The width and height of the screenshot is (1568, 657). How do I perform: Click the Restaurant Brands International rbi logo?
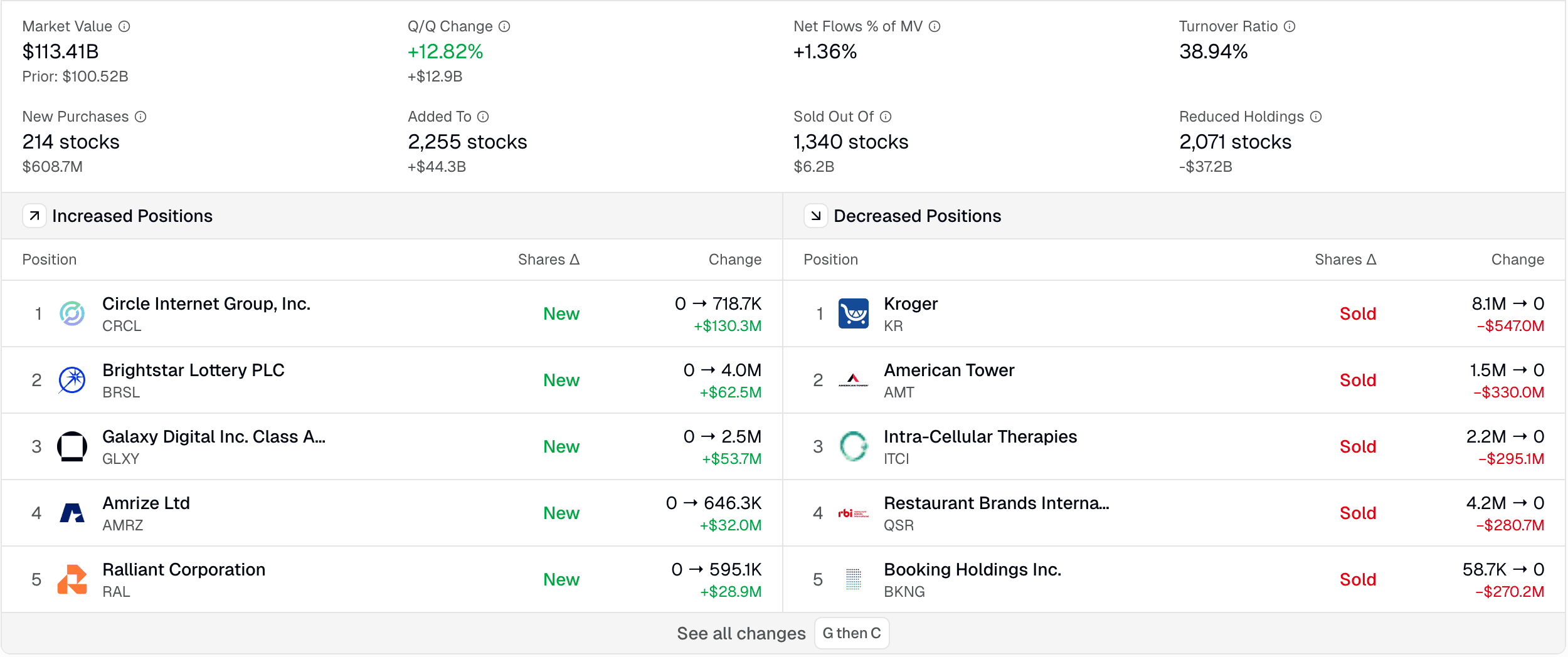854,513
